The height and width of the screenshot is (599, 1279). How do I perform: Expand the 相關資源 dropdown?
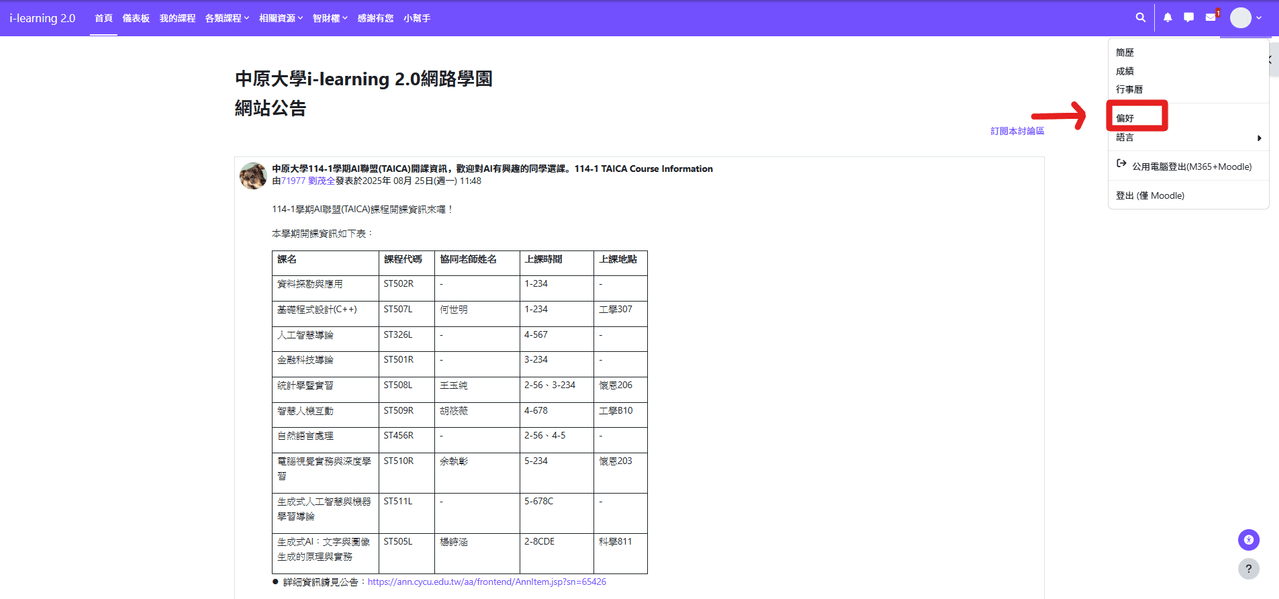[x=280, y=18]
